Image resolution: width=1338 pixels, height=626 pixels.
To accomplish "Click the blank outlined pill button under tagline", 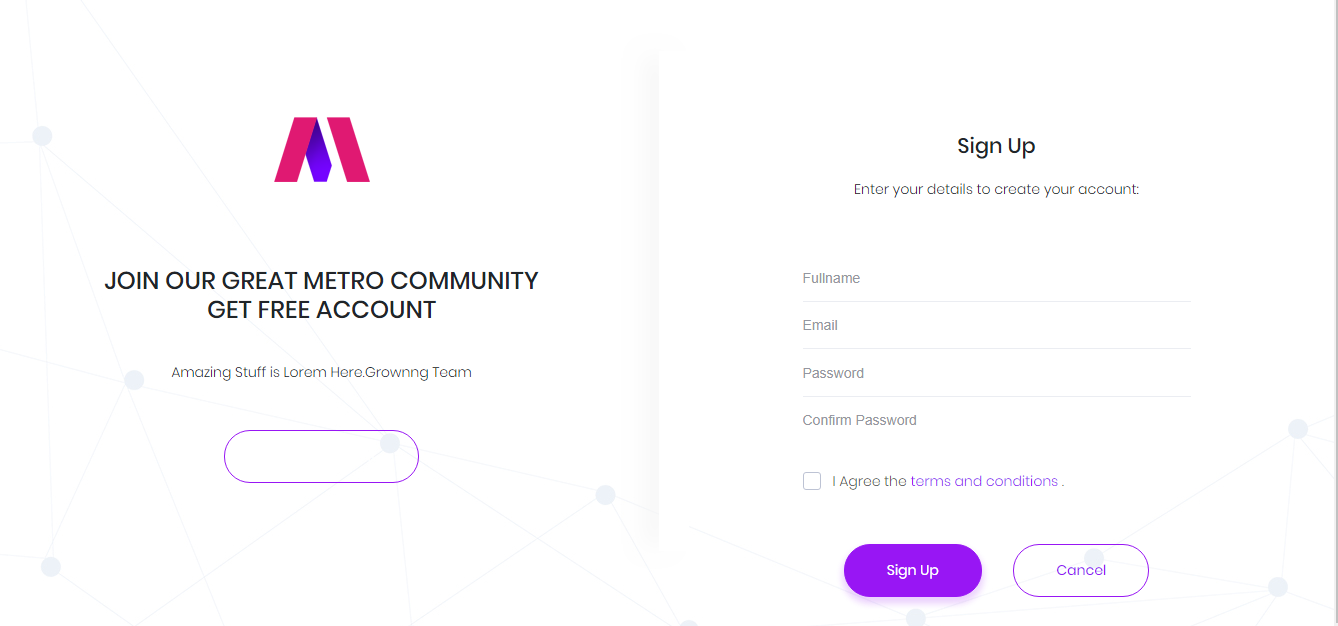I will [x=321, y=456].
